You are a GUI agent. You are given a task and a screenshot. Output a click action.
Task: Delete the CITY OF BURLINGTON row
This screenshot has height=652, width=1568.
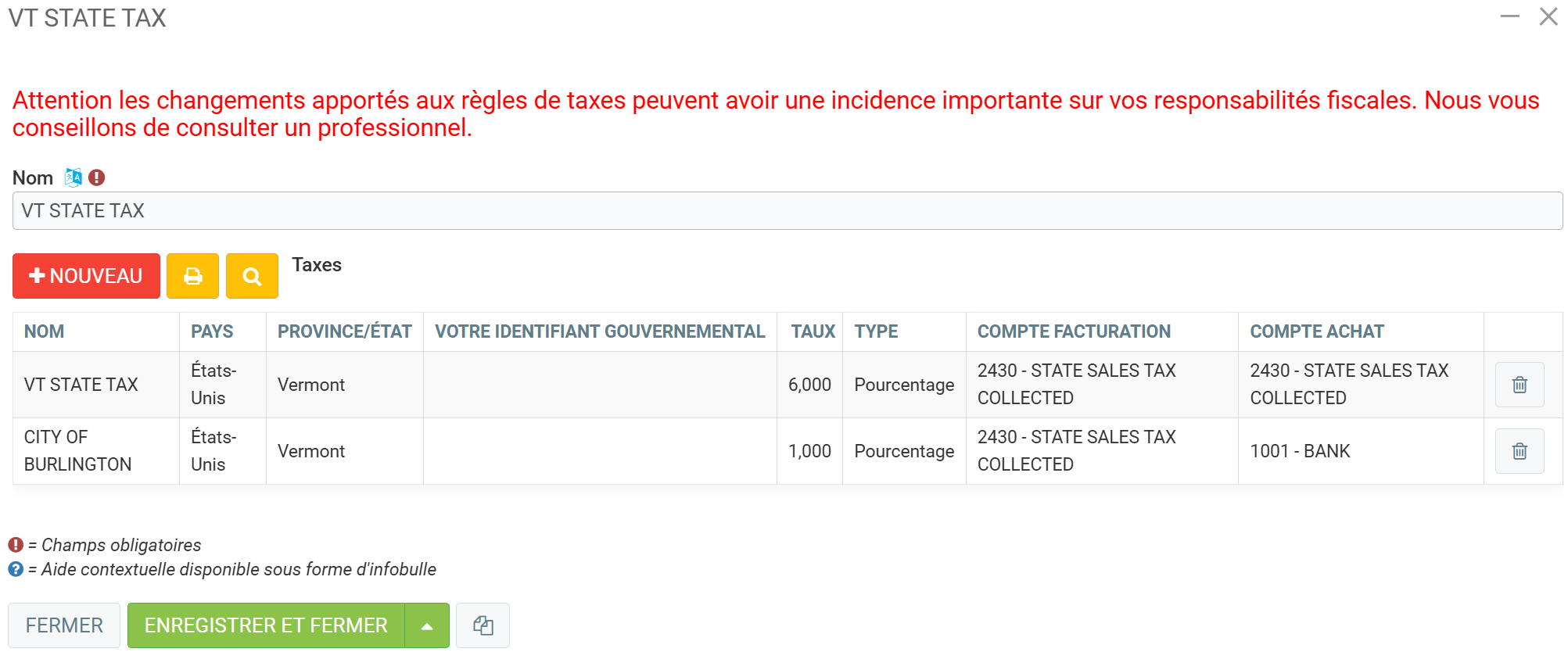point(1519,451)
